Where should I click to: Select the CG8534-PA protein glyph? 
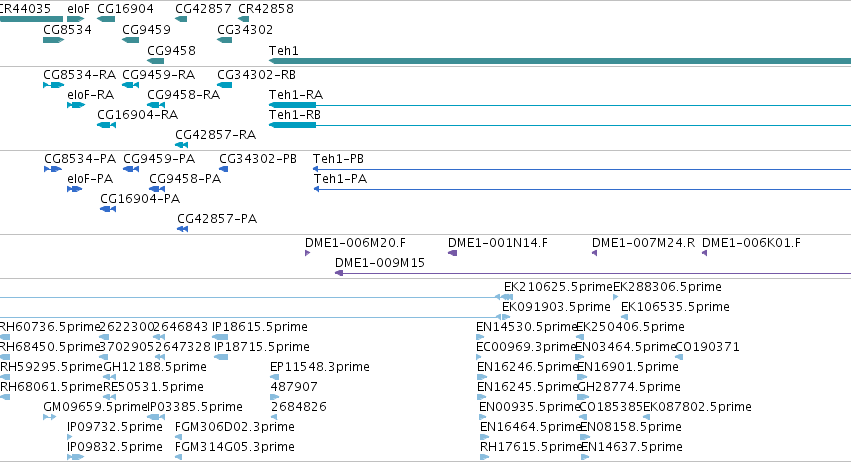coord(53,169)
